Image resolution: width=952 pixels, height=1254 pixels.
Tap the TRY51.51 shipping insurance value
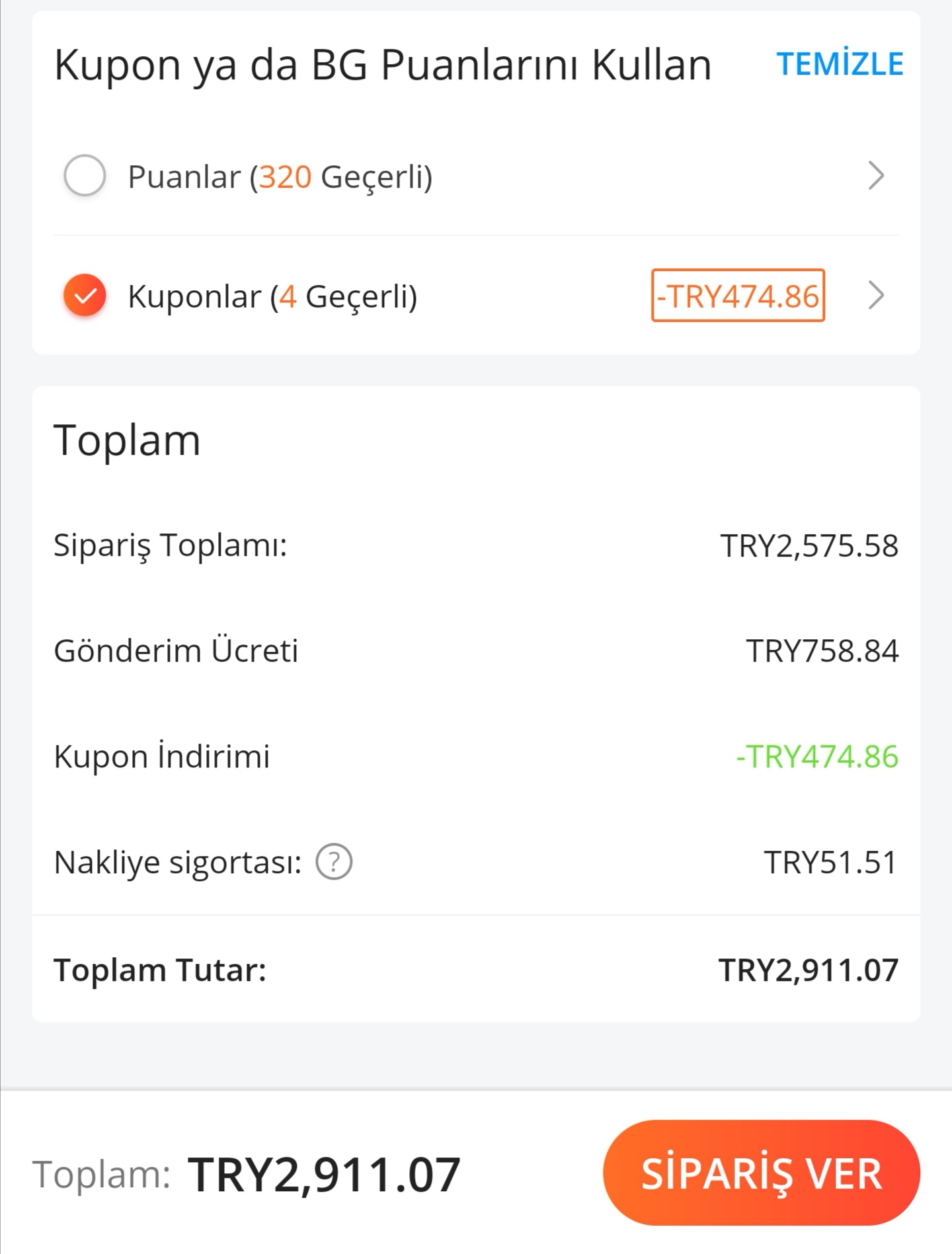click(831, 862)
